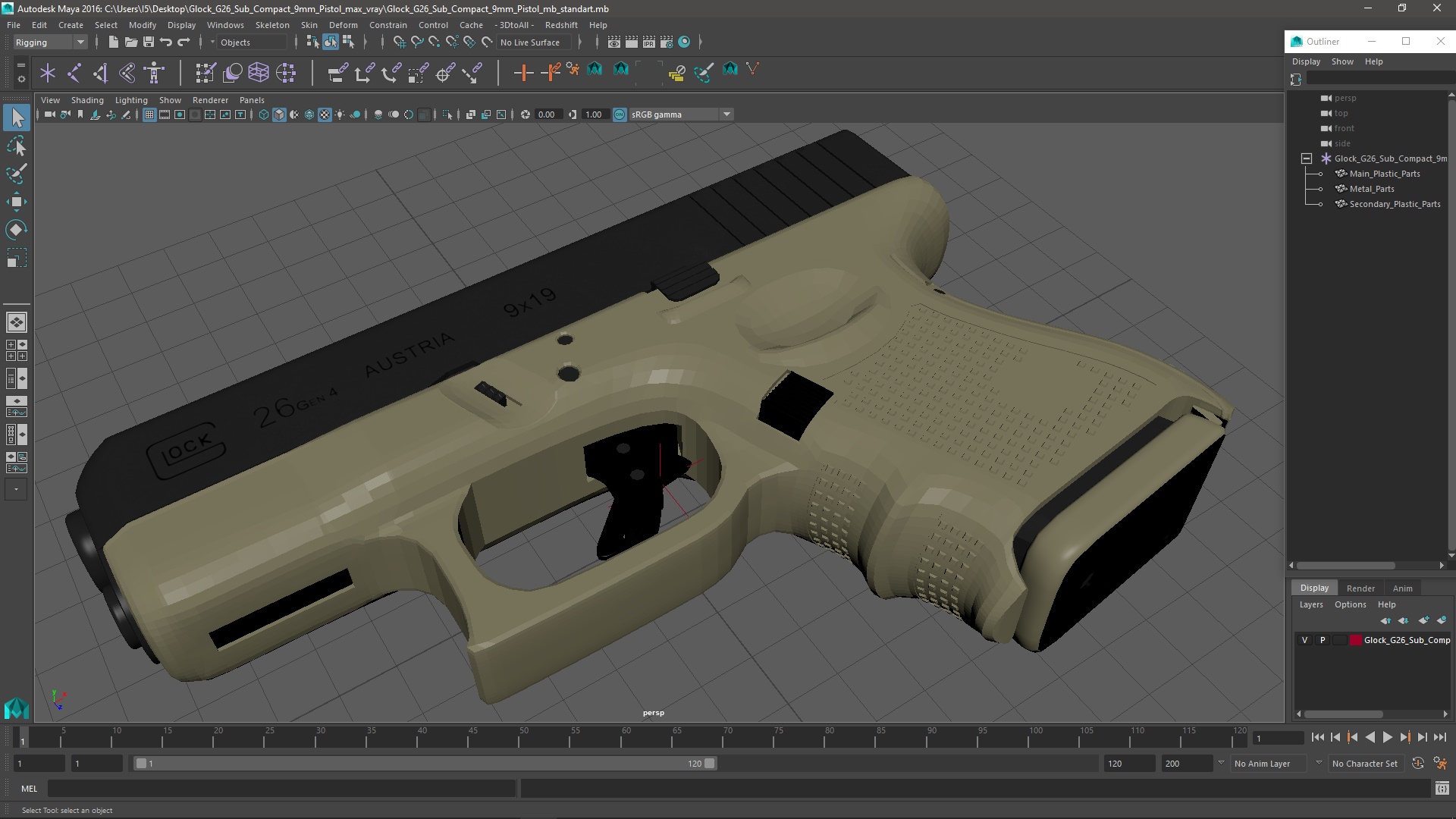Toggle use all lights bulb button

[x=340, y=115]
